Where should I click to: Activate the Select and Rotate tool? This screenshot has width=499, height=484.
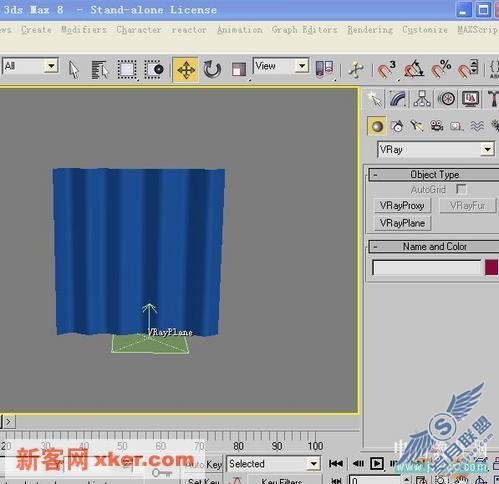[212, 70]
